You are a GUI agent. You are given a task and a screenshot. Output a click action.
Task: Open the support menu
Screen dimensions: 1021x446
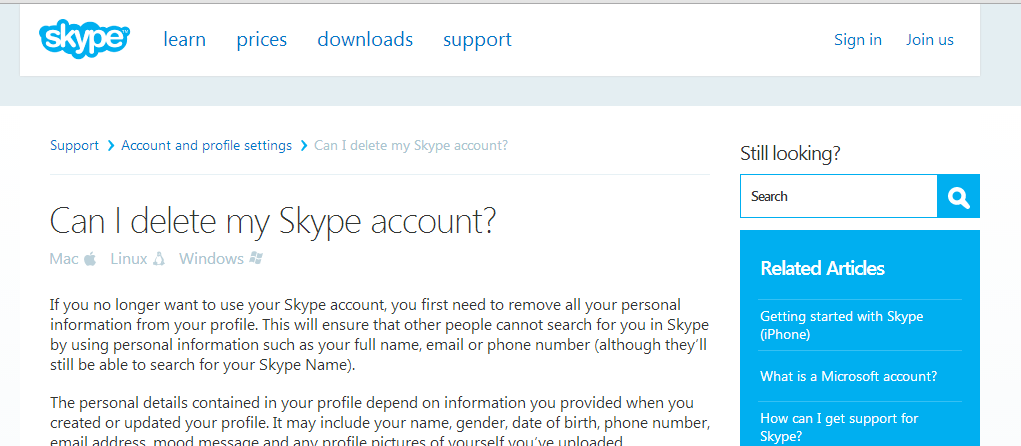477,40
